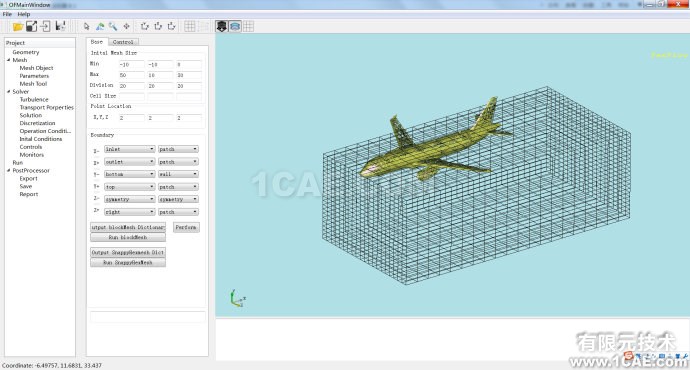Click the first rotate view icon
Image resolution: width=690 pixels, height=370 pixels.
(x=144, y=26)
